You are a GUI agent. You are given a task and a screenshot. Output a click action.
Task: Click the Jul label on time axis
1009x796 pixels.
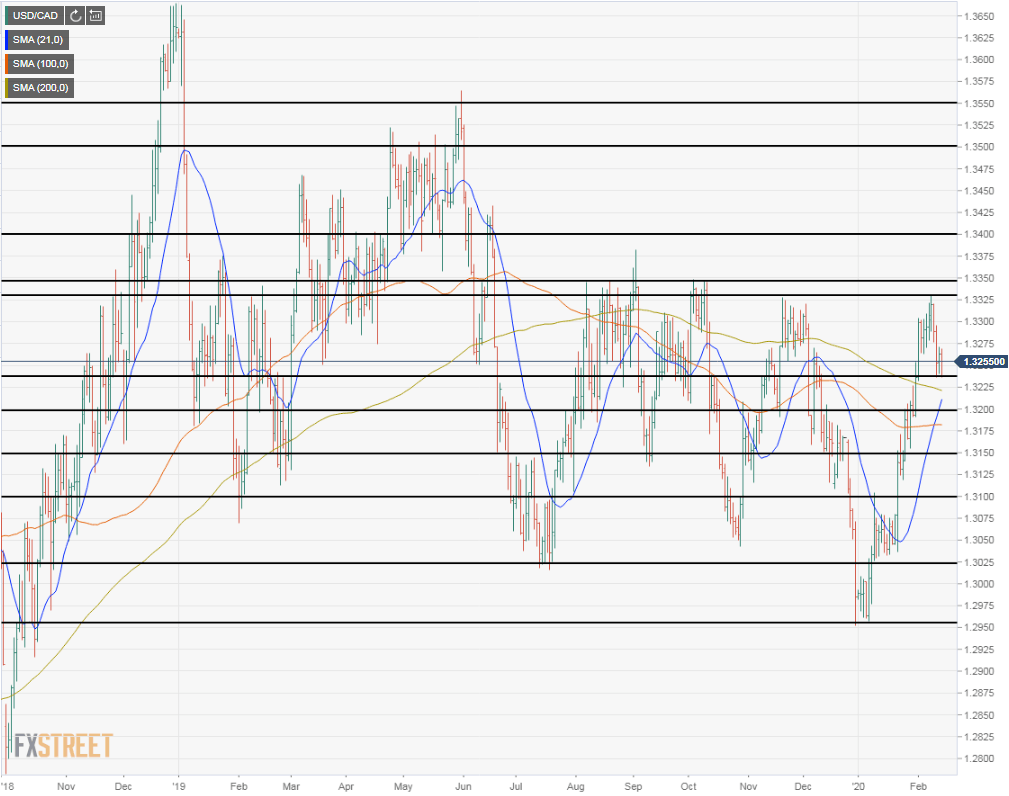click(x=515, y=786)
